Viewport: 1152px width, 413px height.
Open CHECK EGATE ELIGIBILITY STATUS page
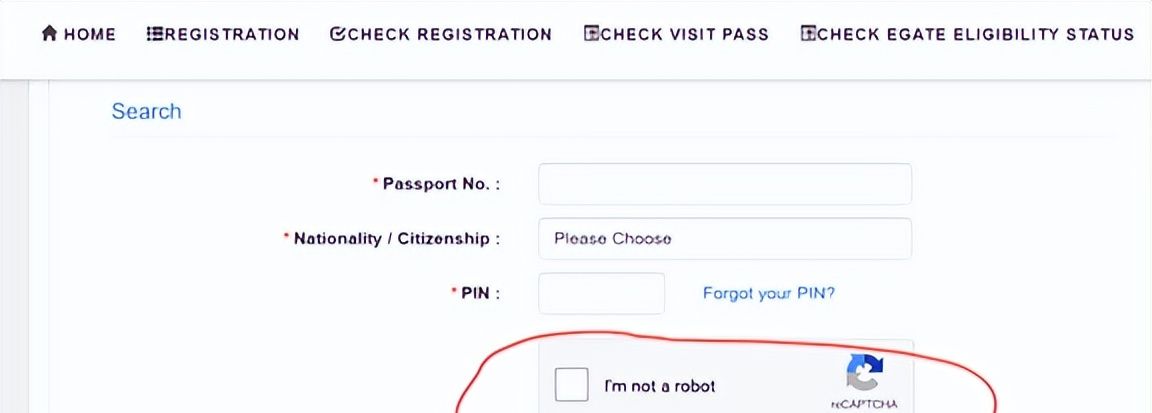[975, 34]
